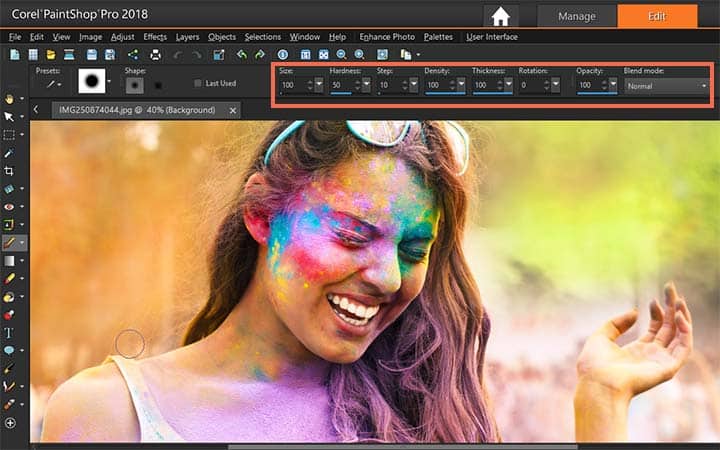Click the horizontal scrollbar below the image
Viewport: 720px width, 450px height.
point(402,446)
